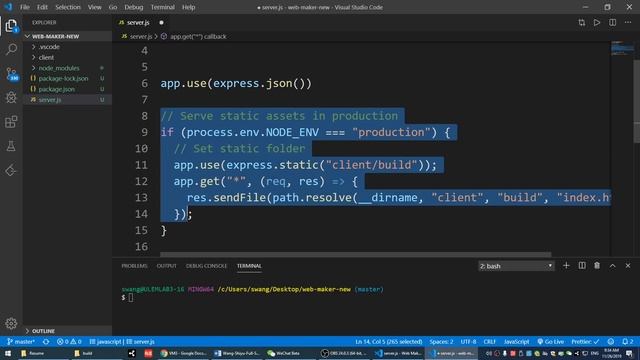
Task: Click Spaces: 2 indentation setting
Action: (441, 342)
